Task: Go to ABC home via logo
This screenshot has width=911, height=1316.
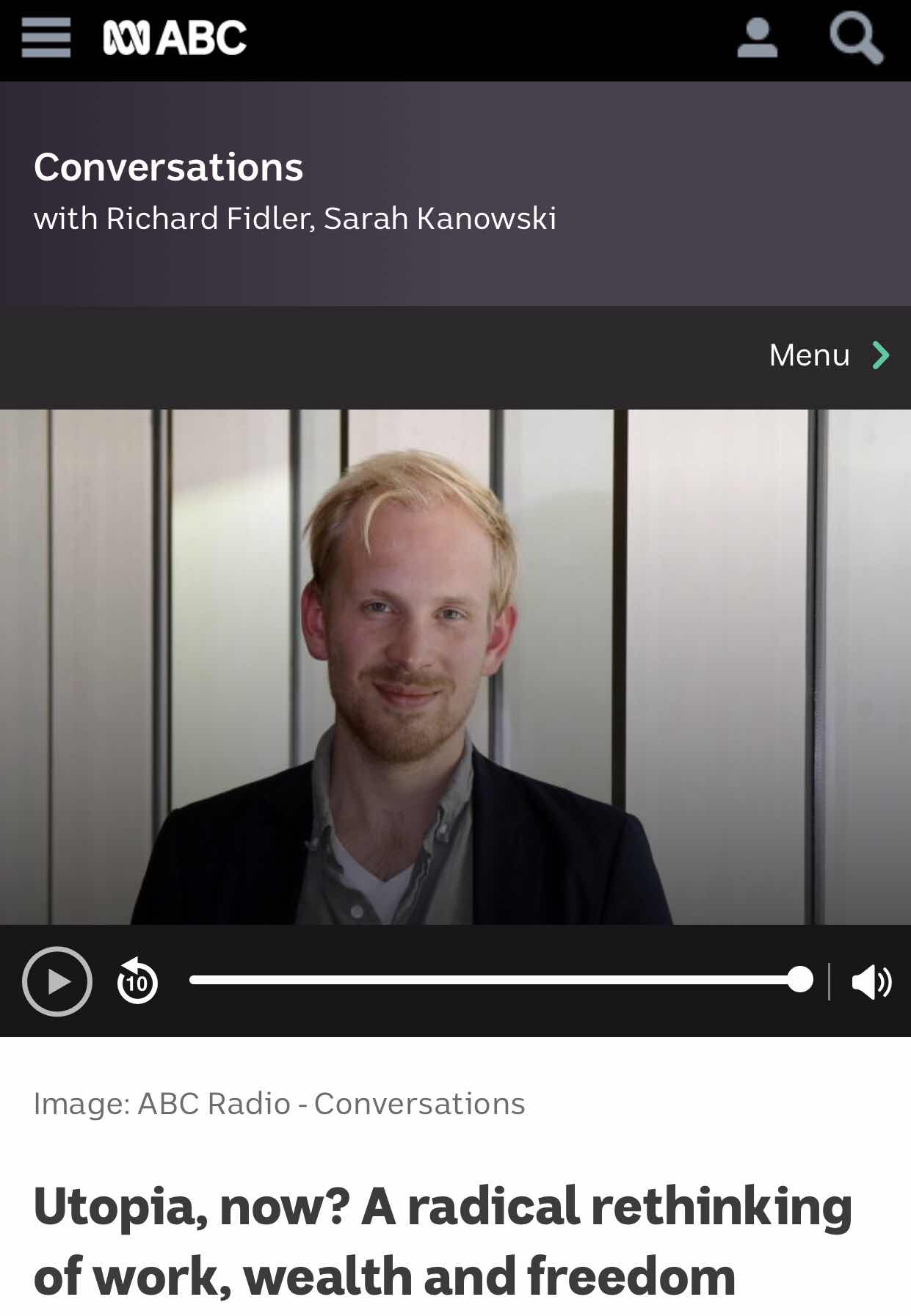Action: [175, 38]
